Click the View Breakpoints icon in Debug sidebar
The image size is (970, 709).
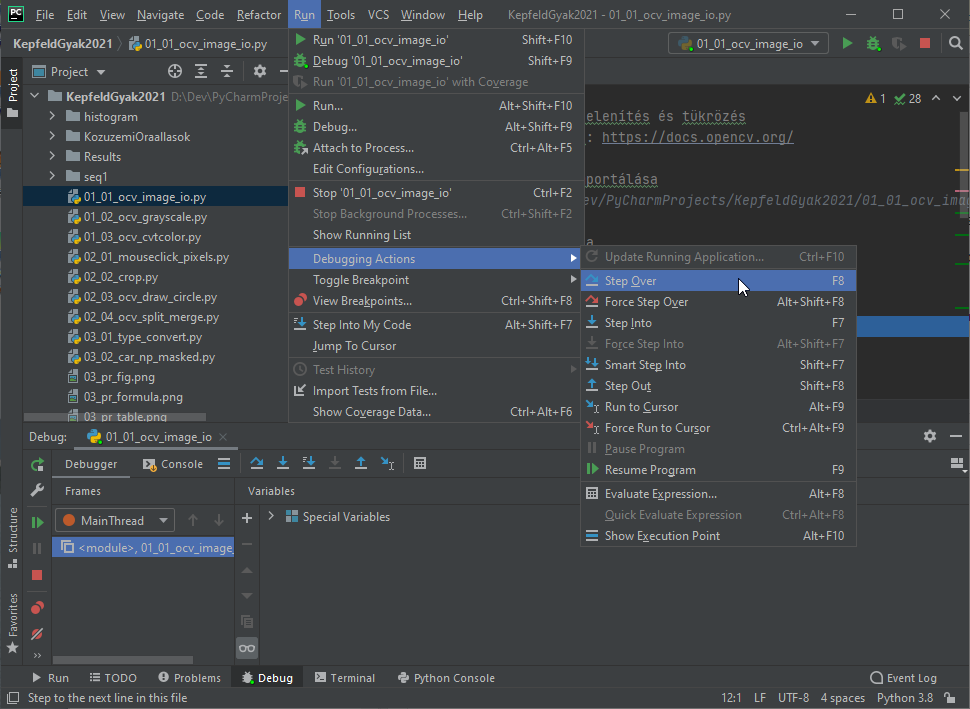(x=37, y=608)
